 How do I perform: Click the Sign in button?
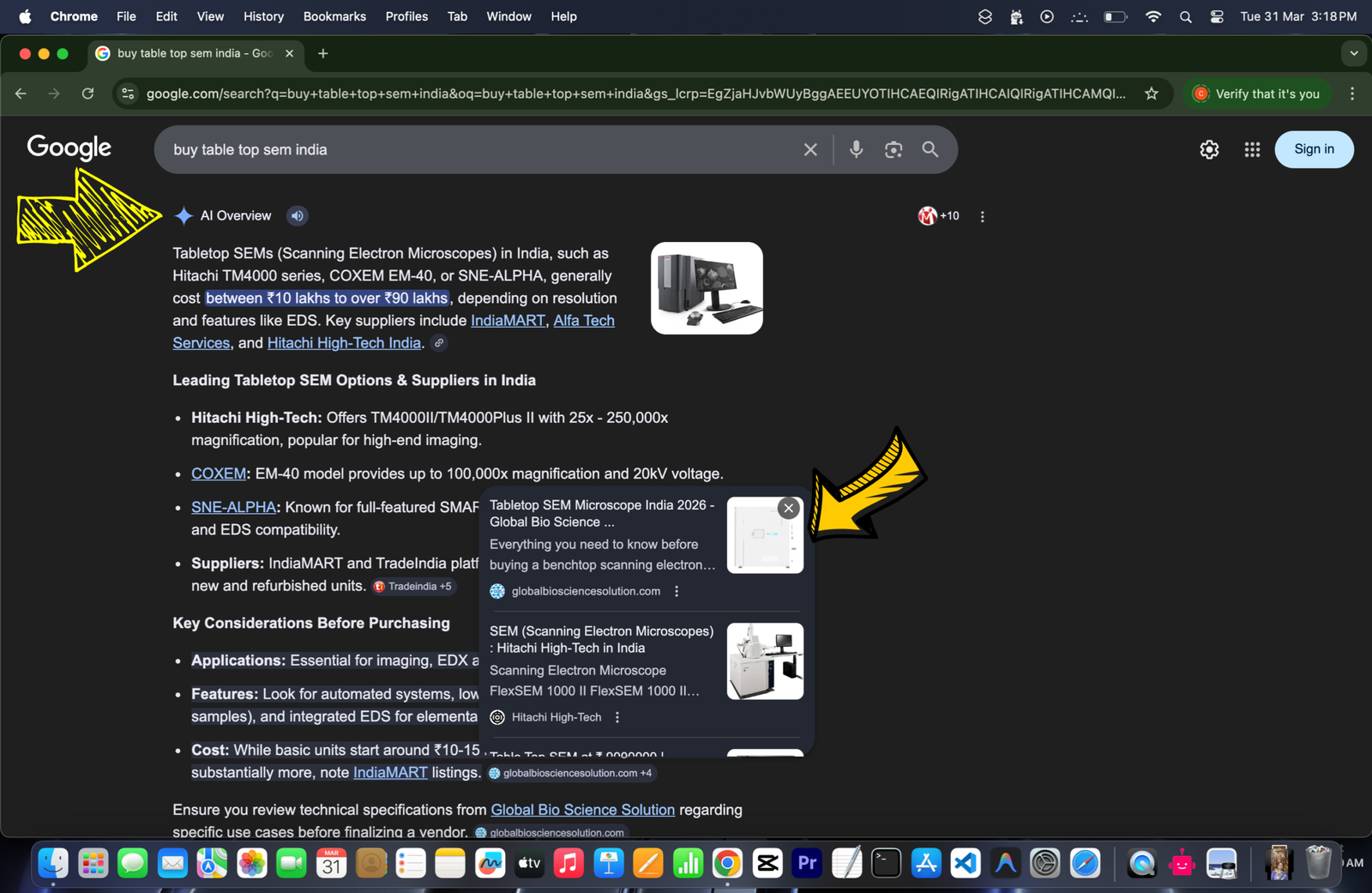tap(1314, 149)
